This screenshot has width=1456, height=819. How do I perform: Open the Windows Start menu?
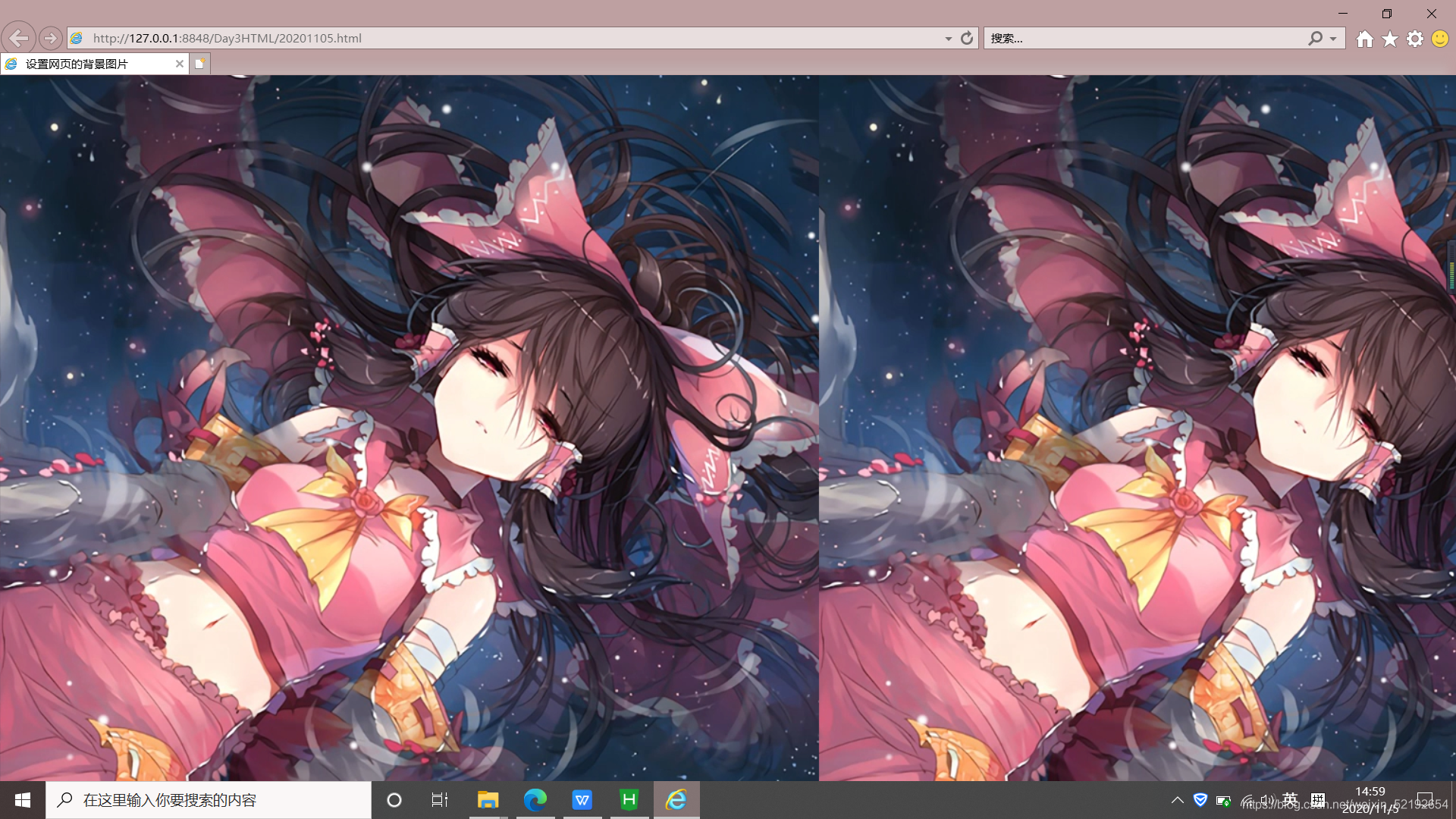pyautogui.click(x=23, y=800)
